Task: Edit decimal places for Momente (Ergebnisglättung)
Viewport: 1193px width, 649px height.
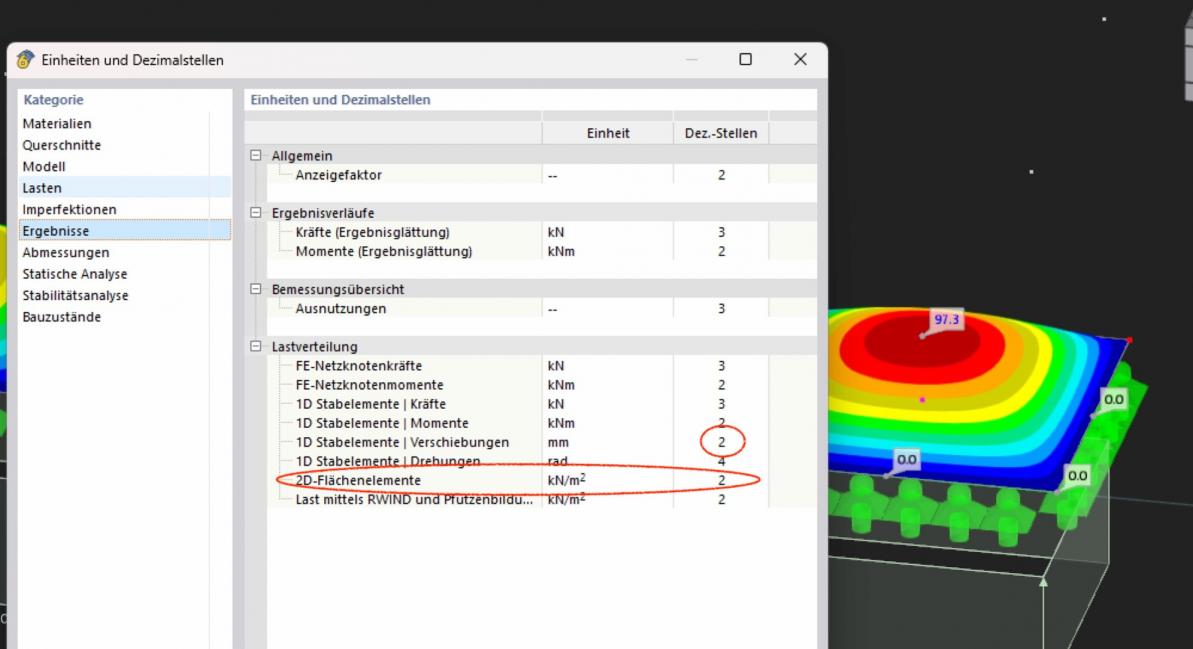Action: tap(721, 251)
